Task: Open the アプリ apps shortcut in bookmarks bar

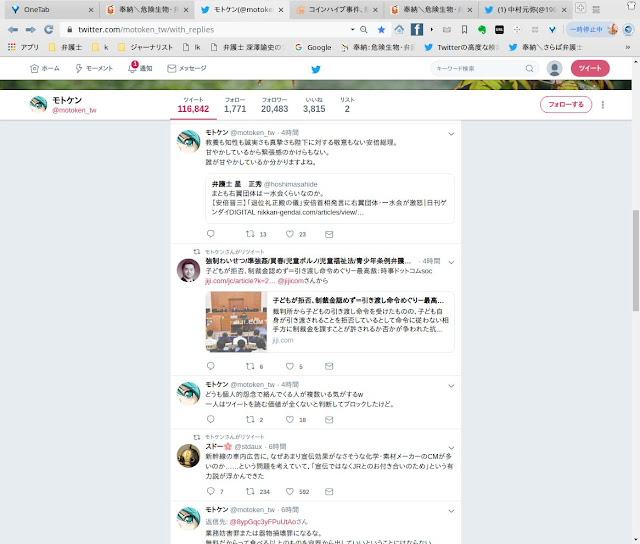Action: point(24,47)
